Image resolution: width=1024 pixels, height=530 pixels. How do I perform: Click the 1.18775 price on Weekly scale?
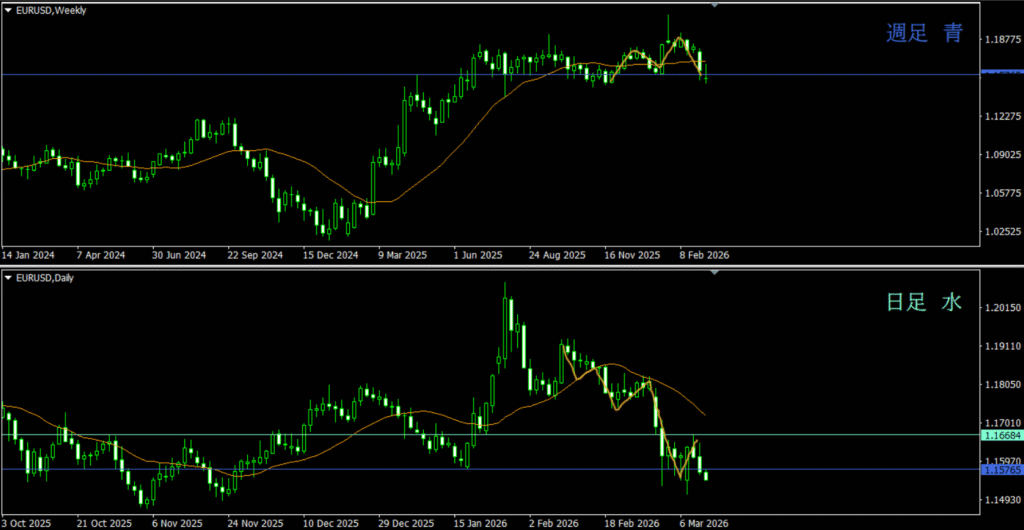coord(1001,40)
